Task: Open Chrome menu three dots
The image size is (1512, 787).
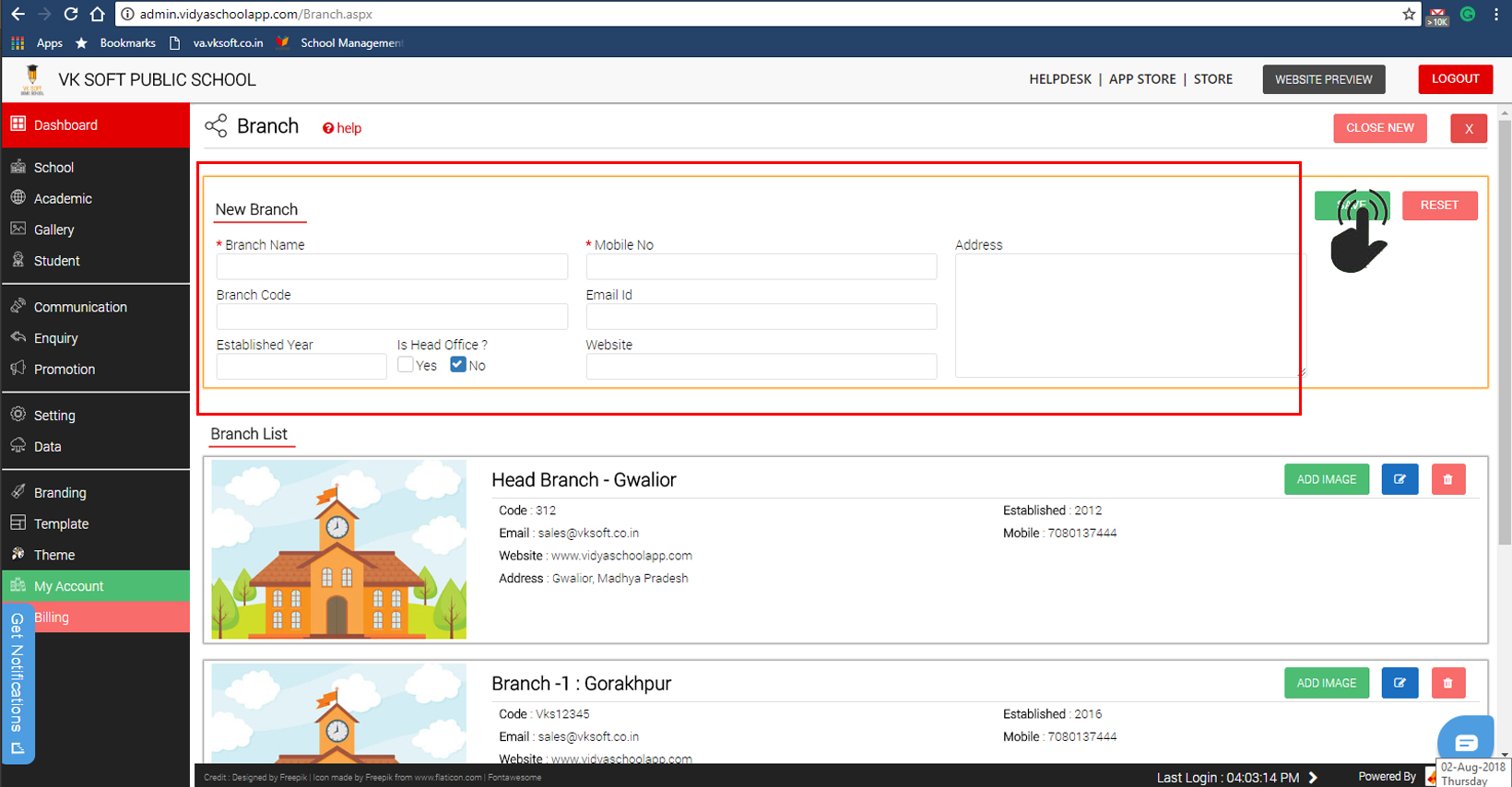Action: [x=1496, y=14]
